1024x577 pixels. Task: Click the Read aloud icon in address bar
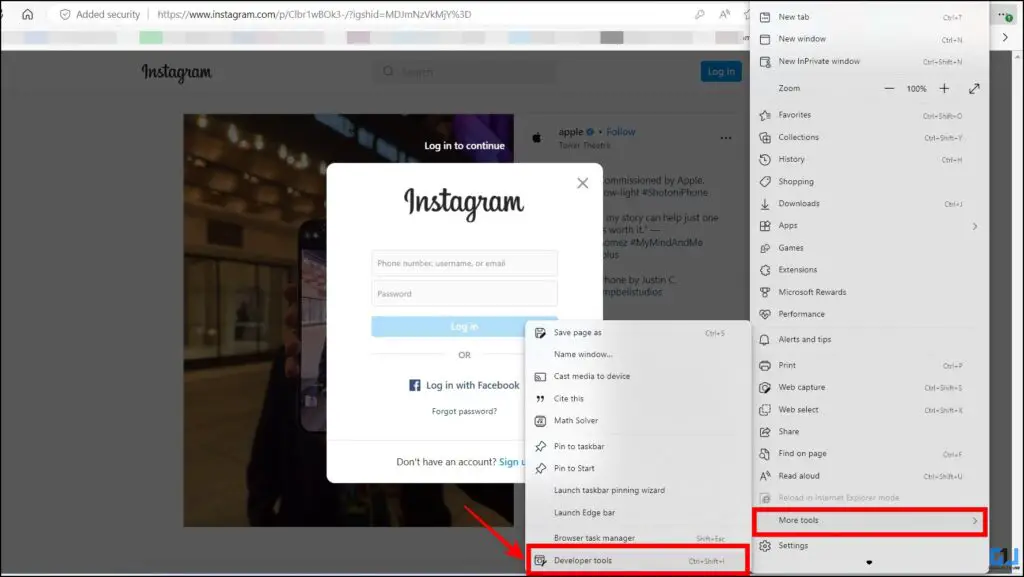(724, 14)
